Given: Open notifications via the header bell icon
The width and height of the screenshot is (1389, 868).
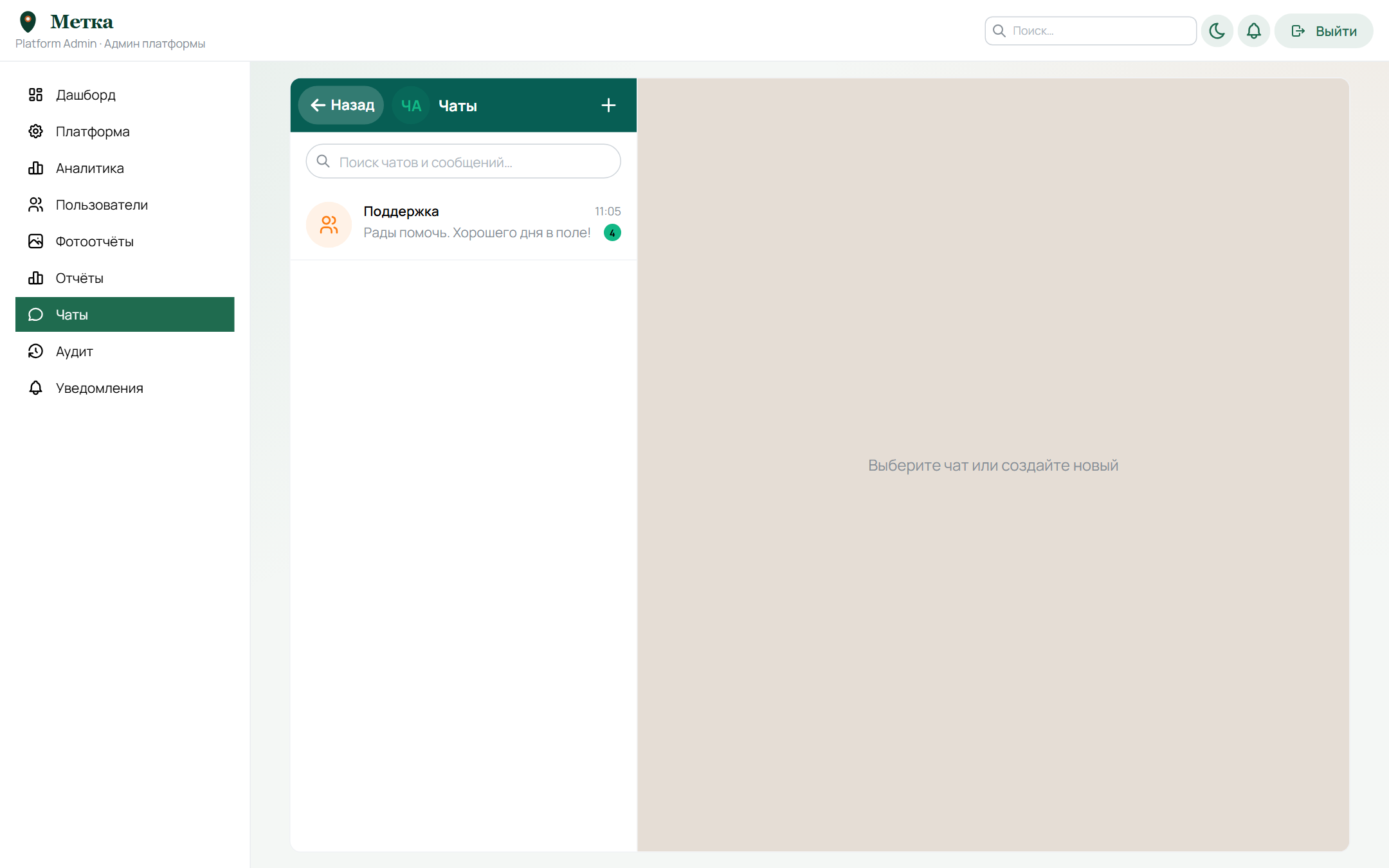Looking at the screenshot, I should [x=1253, y=31].
